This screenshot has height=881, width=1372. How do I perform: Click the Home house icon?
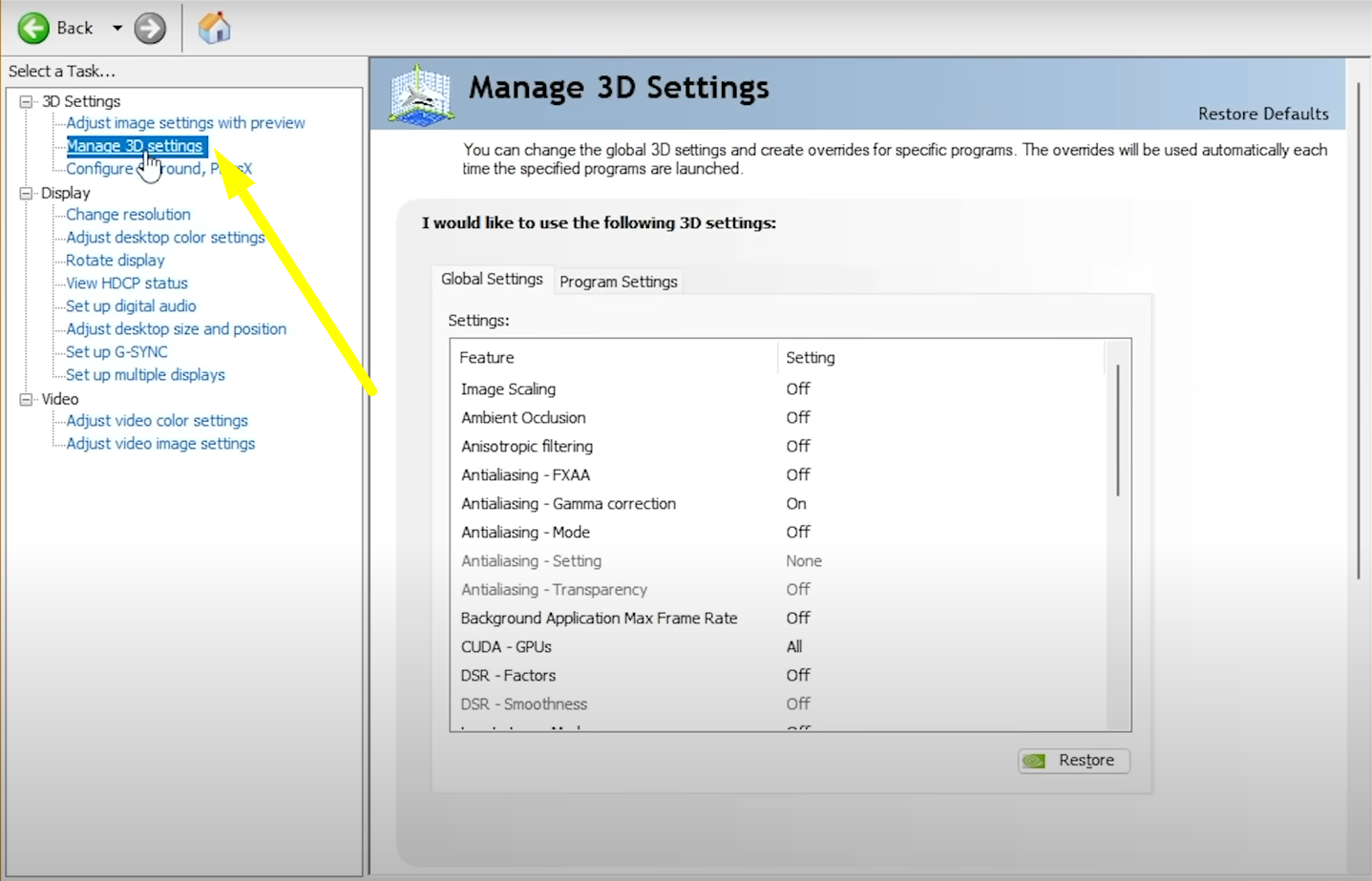[215, 28]
